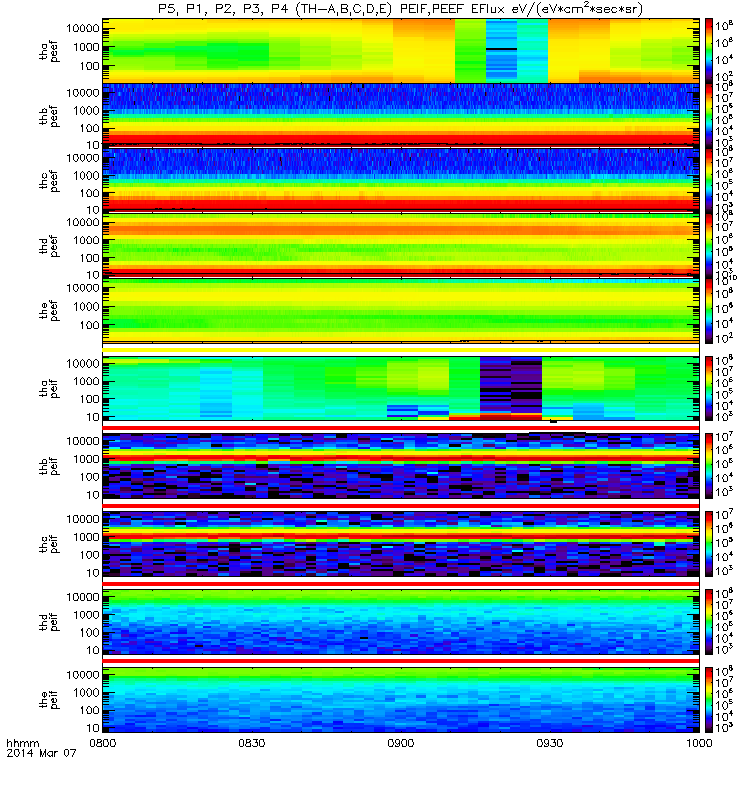Click the 0800 time axis label

click(x=103, y=743)
